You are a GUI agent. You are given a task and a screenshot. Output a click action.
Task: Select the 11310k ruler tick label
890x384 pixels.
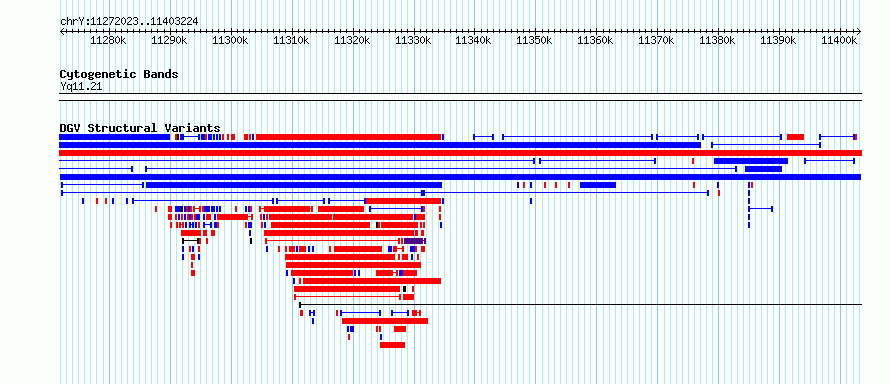(x=292, y=41)
